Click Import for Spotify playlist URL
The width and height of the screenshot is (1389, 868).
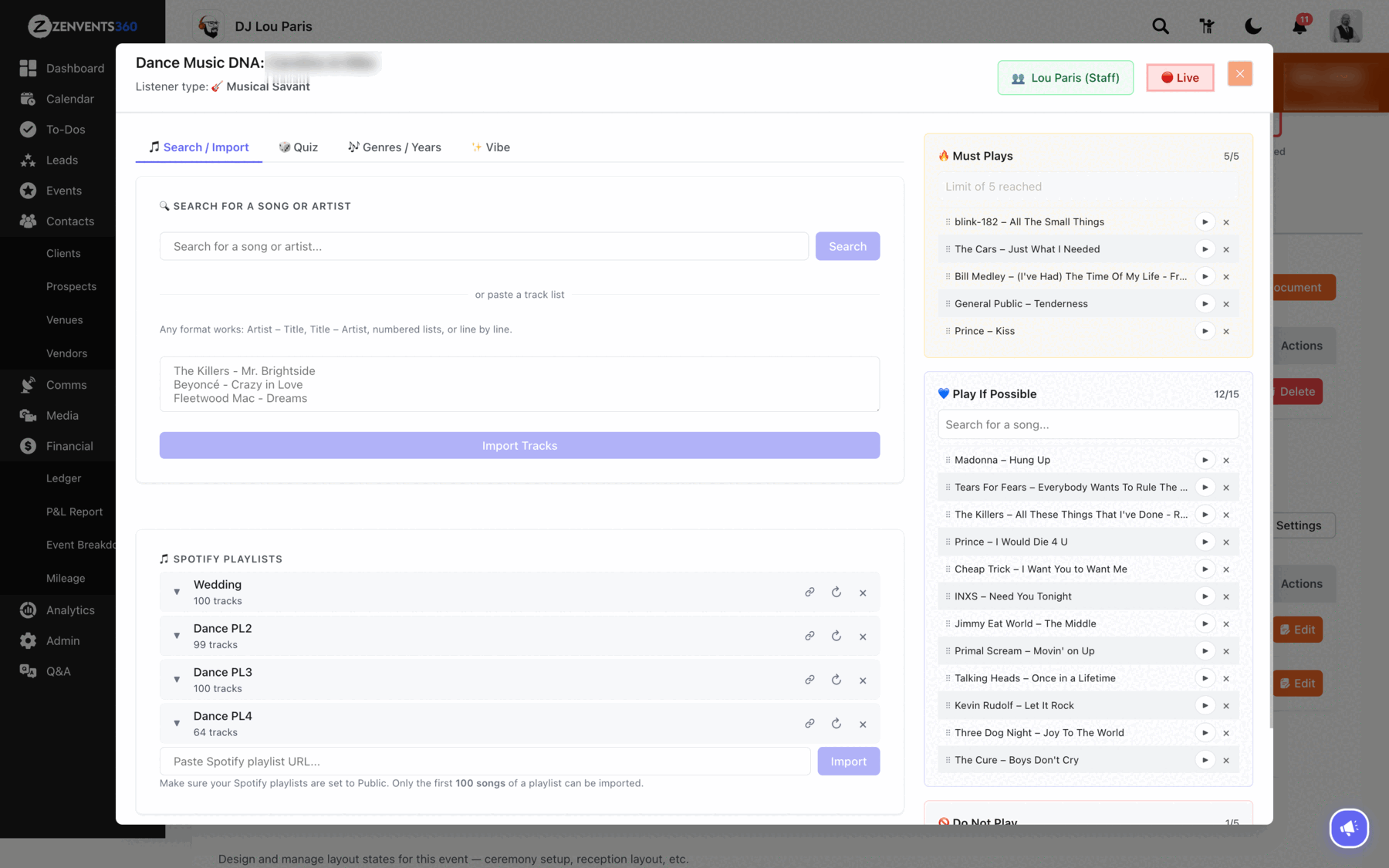click(x=848, y=762)
